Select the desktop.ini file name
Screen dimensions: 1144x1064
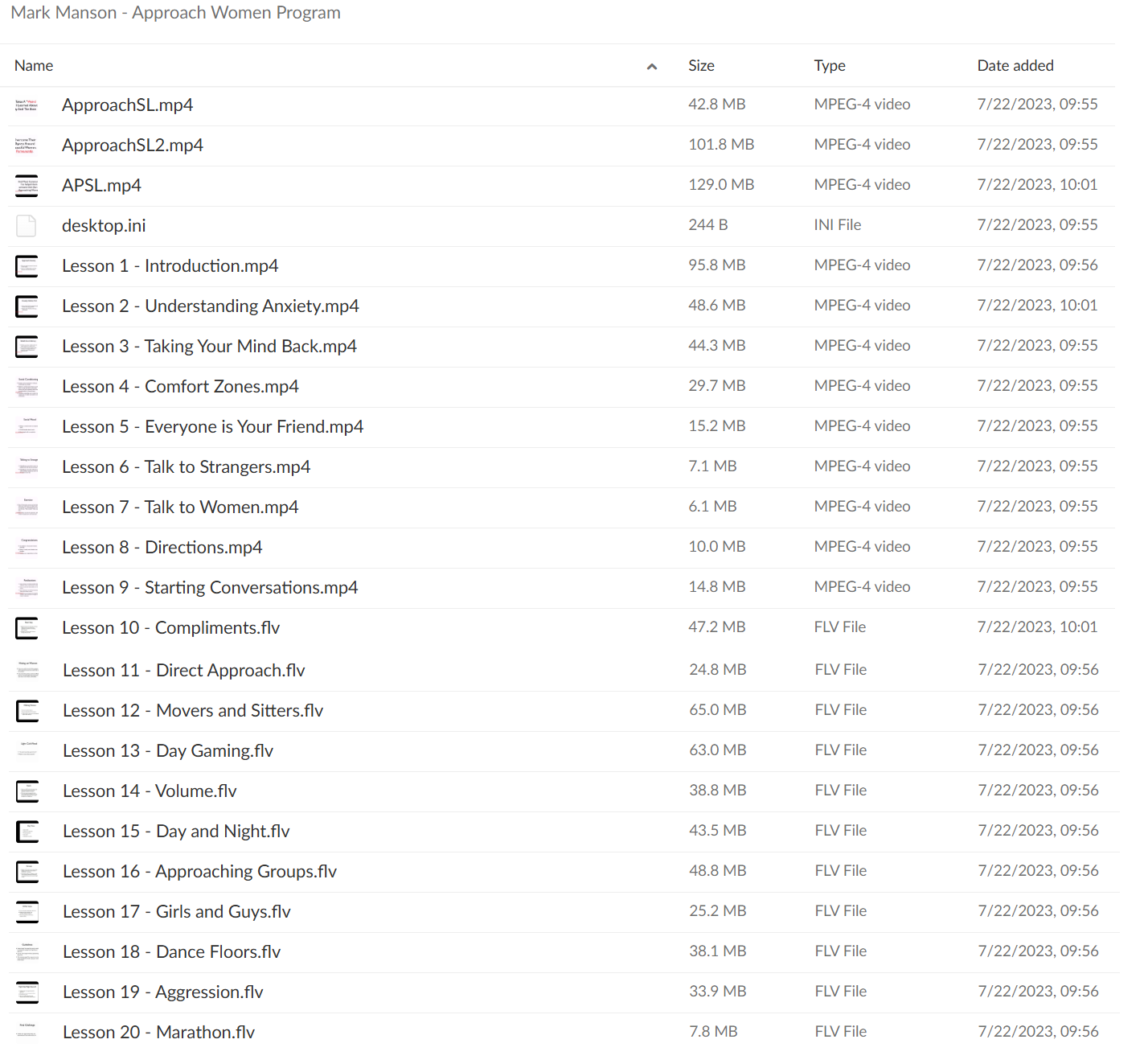[104, 226]
